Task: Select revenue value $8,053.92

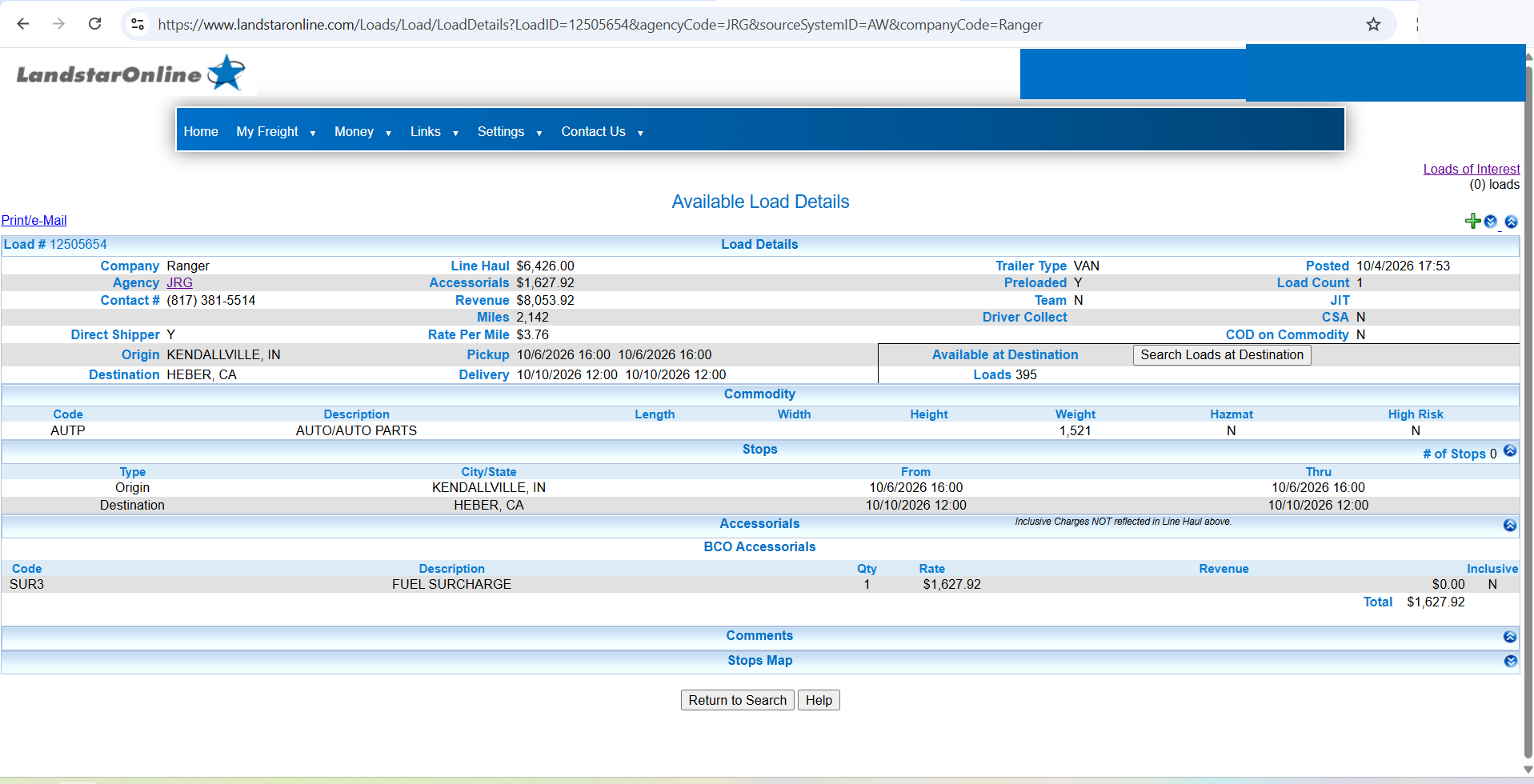Action: 545,300
